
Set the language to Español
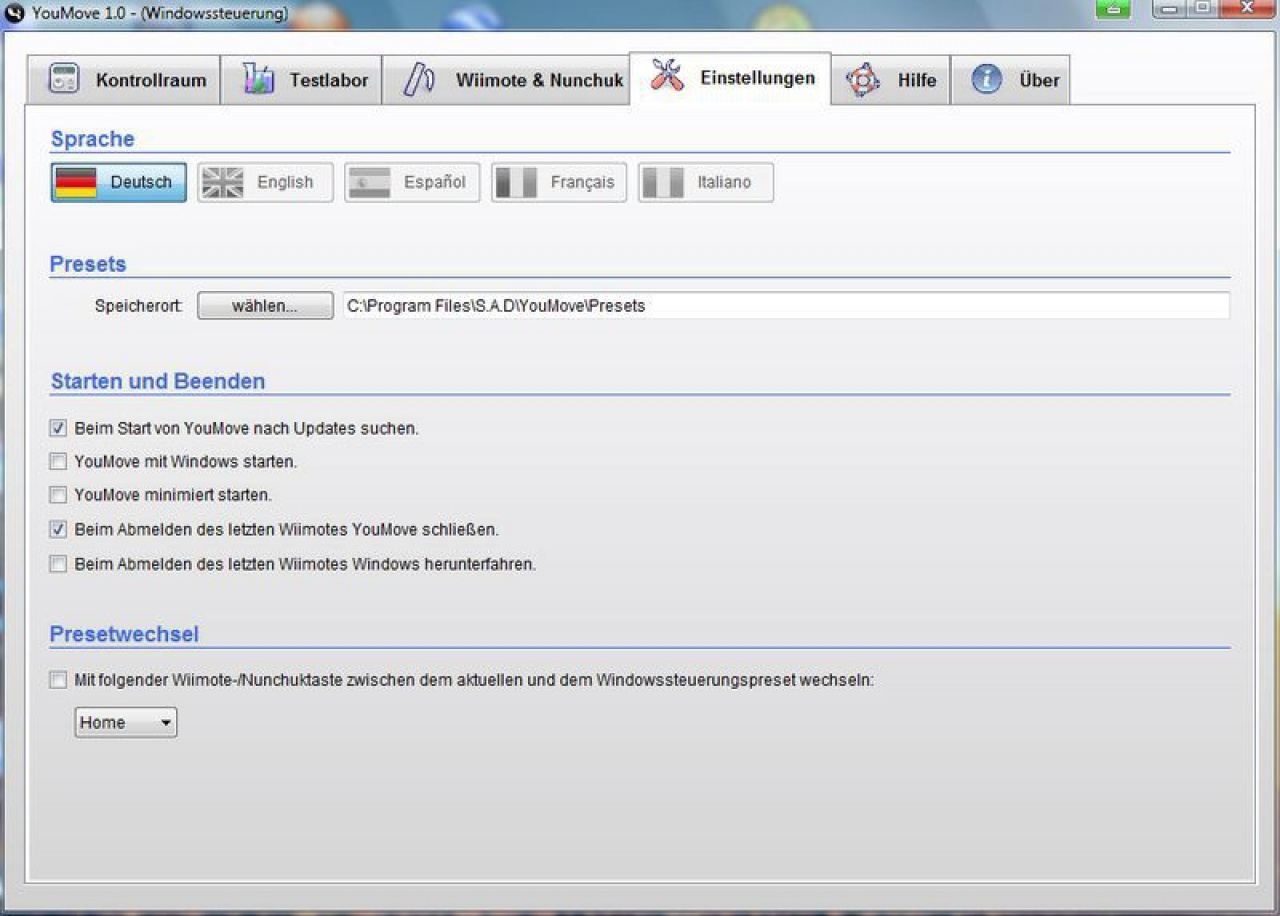(412, 183)
